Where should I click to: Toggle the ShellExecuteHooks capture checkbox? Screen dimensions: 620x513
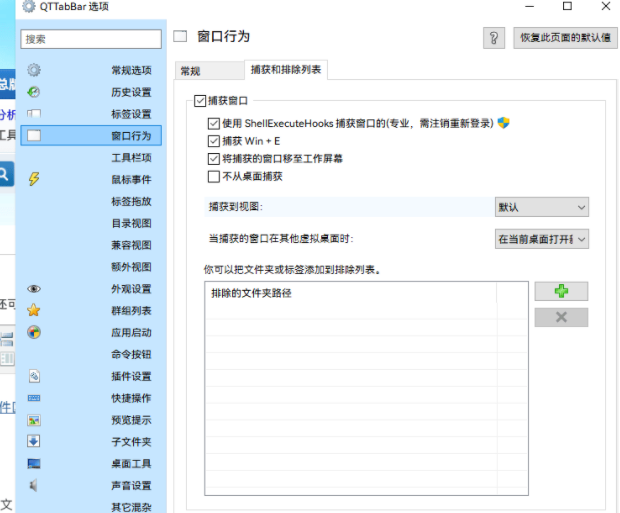(214, 123)
